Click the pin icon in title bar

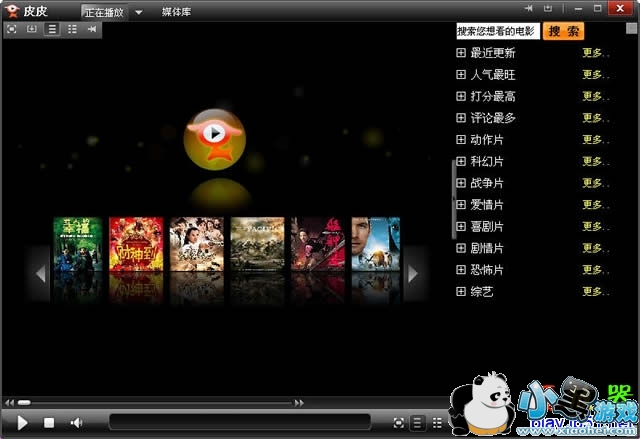coord(529,8)
